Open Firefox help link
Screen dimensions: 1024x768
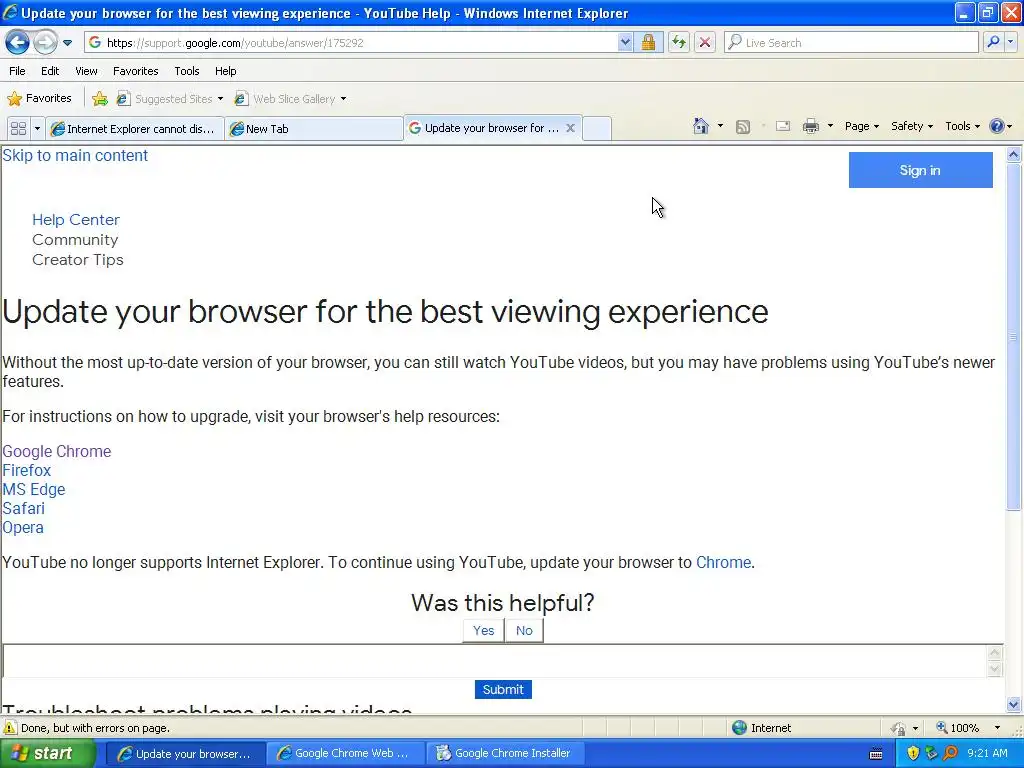[x=26, y=470]
